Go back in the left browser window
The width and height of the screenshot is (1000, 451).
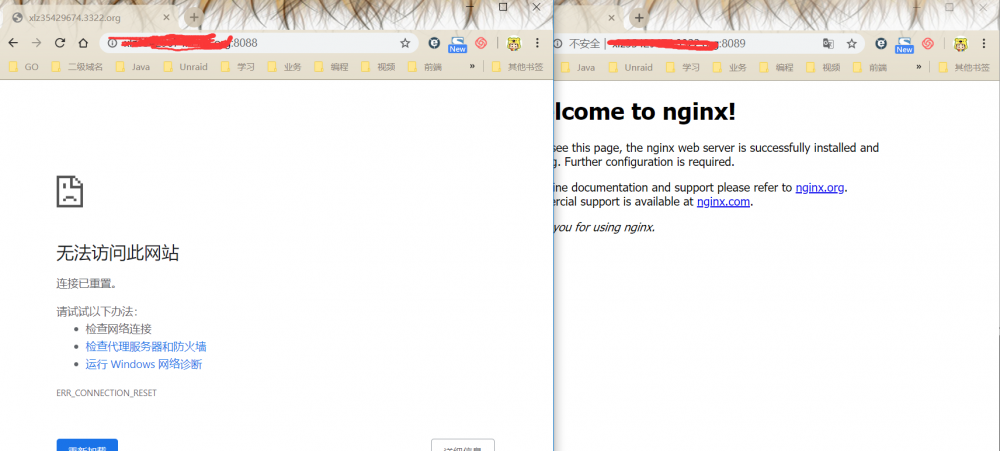[x=13, y=43]
